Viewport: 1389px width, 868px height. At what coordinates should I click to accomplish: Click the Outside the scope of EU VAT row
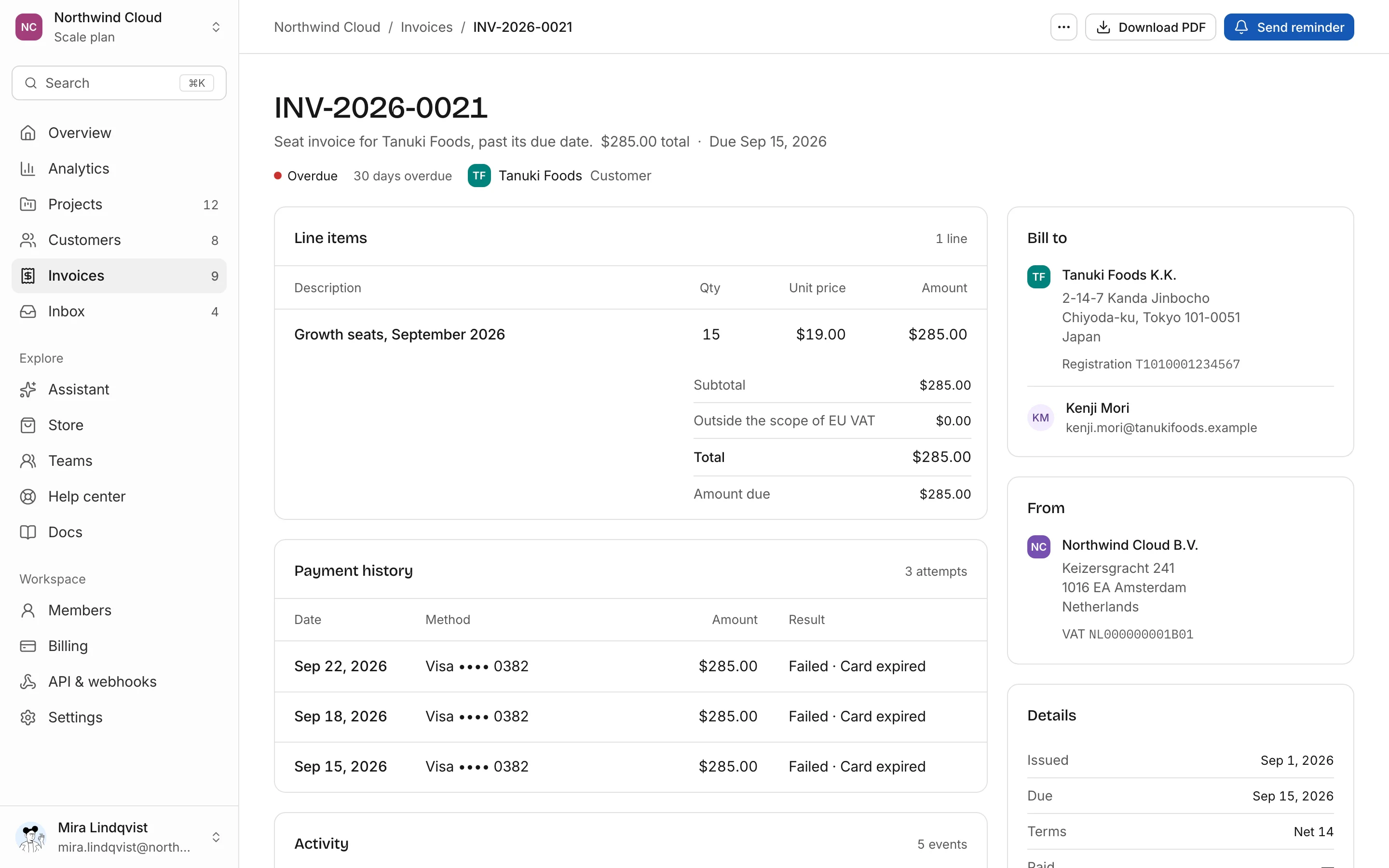(831, 421)
